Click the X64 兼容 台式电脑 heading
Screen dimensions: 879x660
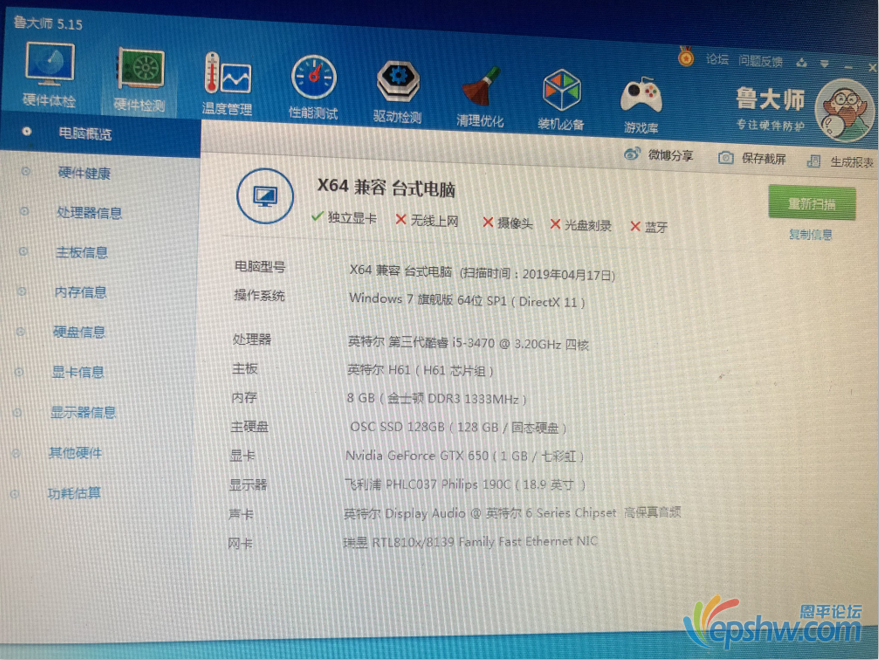pyautogui.click(x=386, y=187)
